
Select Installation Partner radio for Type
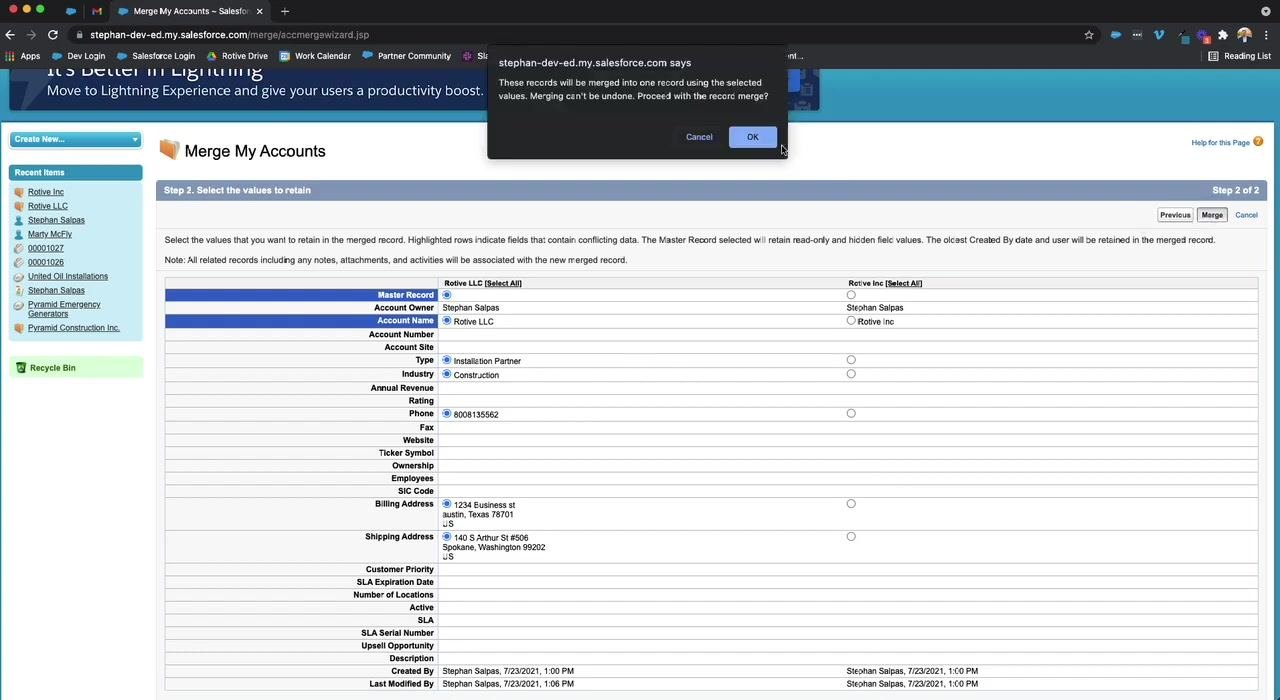pos(447,360)
